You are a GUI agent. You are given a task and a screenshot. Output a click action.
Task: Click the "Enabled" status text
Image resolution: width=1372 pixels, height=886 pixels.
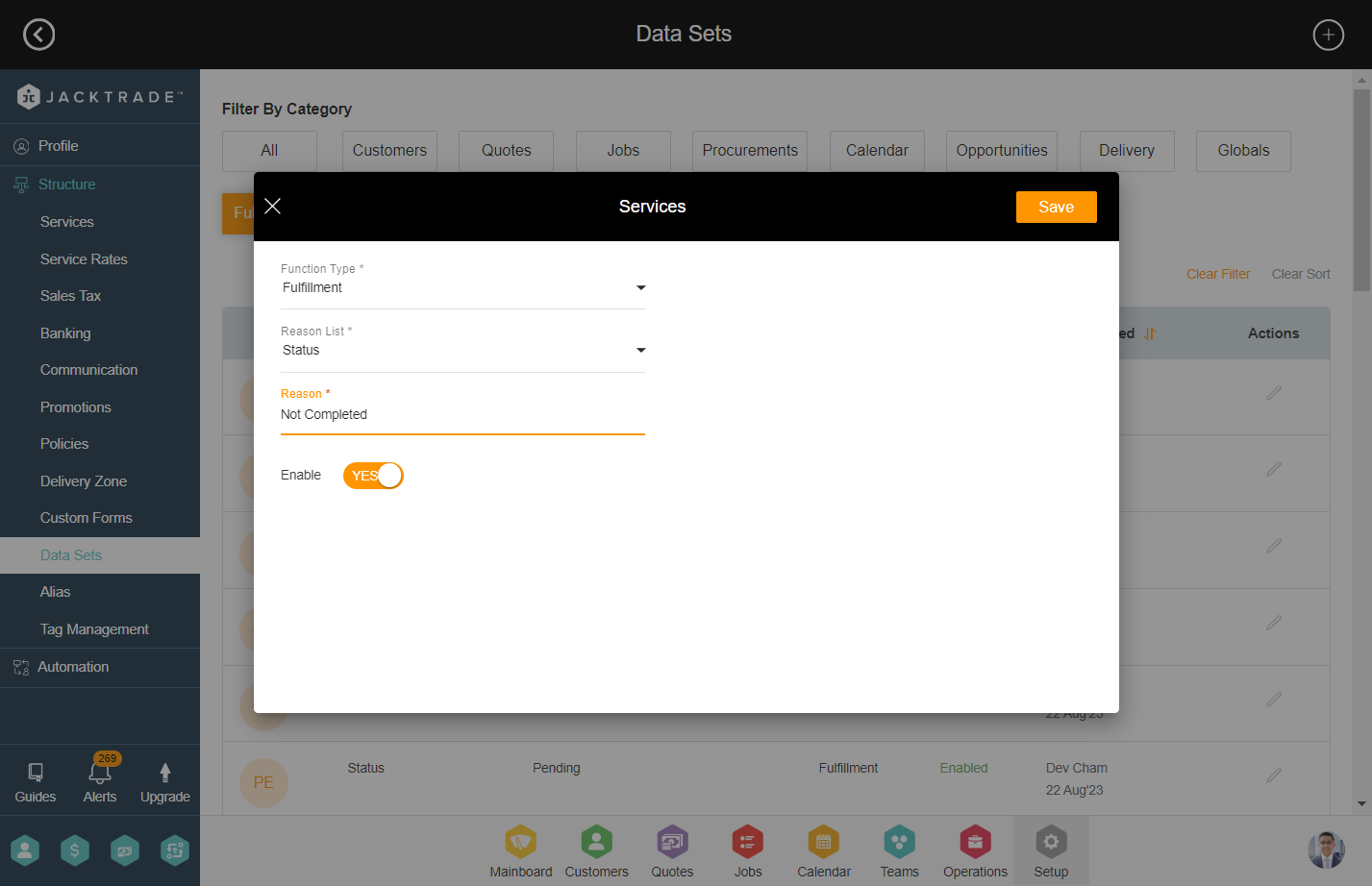coord(963,768)
